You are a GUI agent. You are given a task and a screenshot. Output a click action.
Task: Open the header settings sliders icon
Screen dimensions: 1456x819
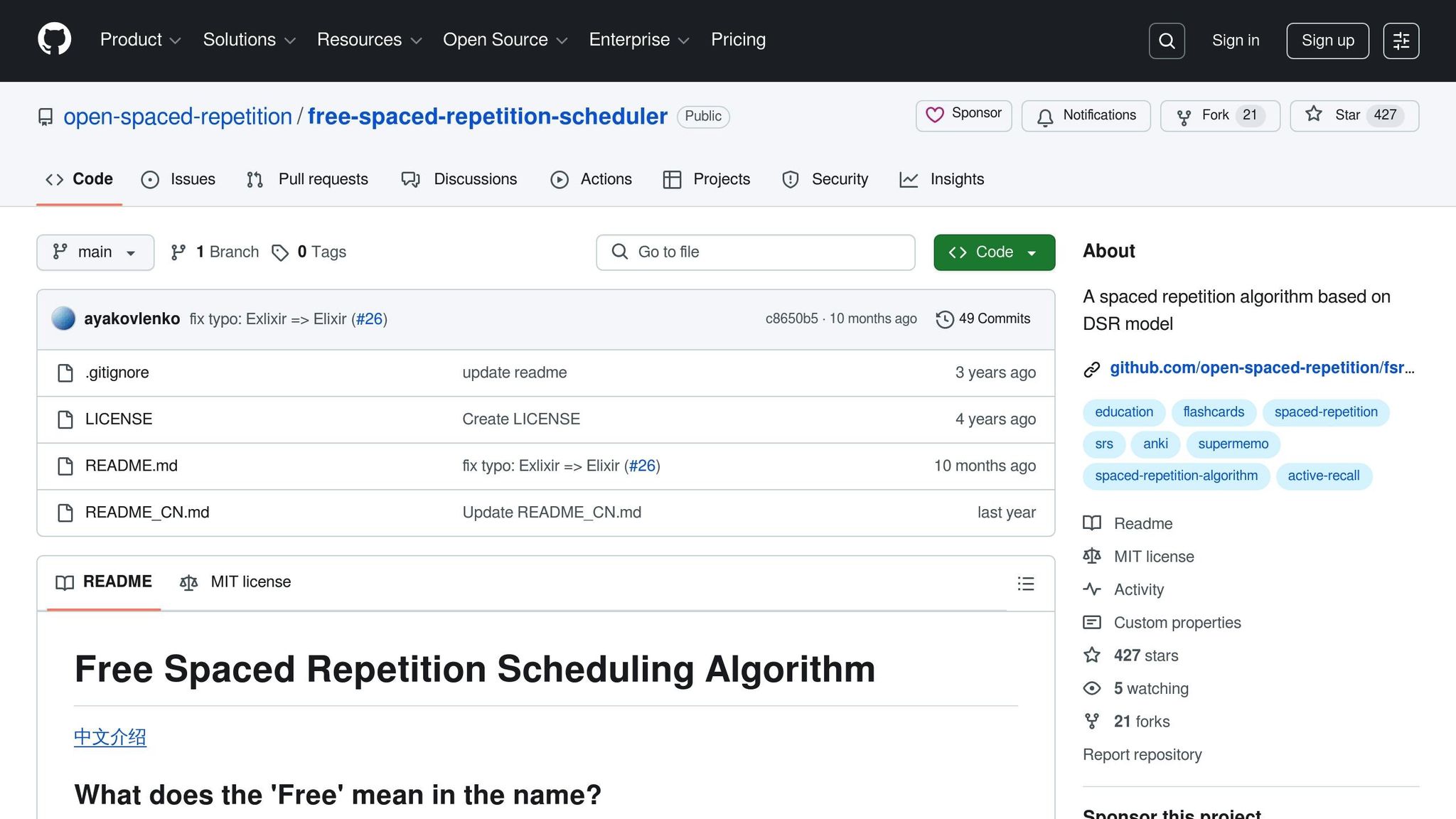point(1401,41)
